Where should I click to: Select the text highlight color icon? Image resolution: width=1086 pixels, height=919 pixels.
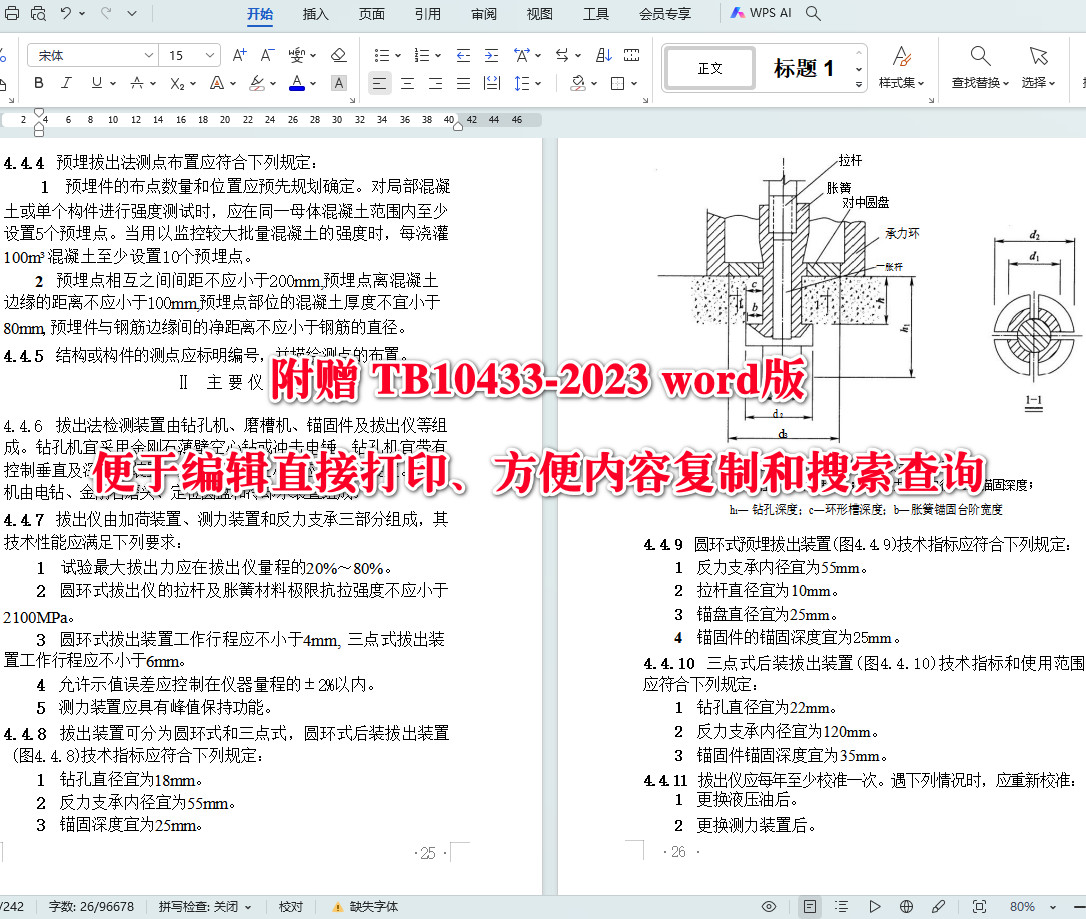tap(257, 83)
